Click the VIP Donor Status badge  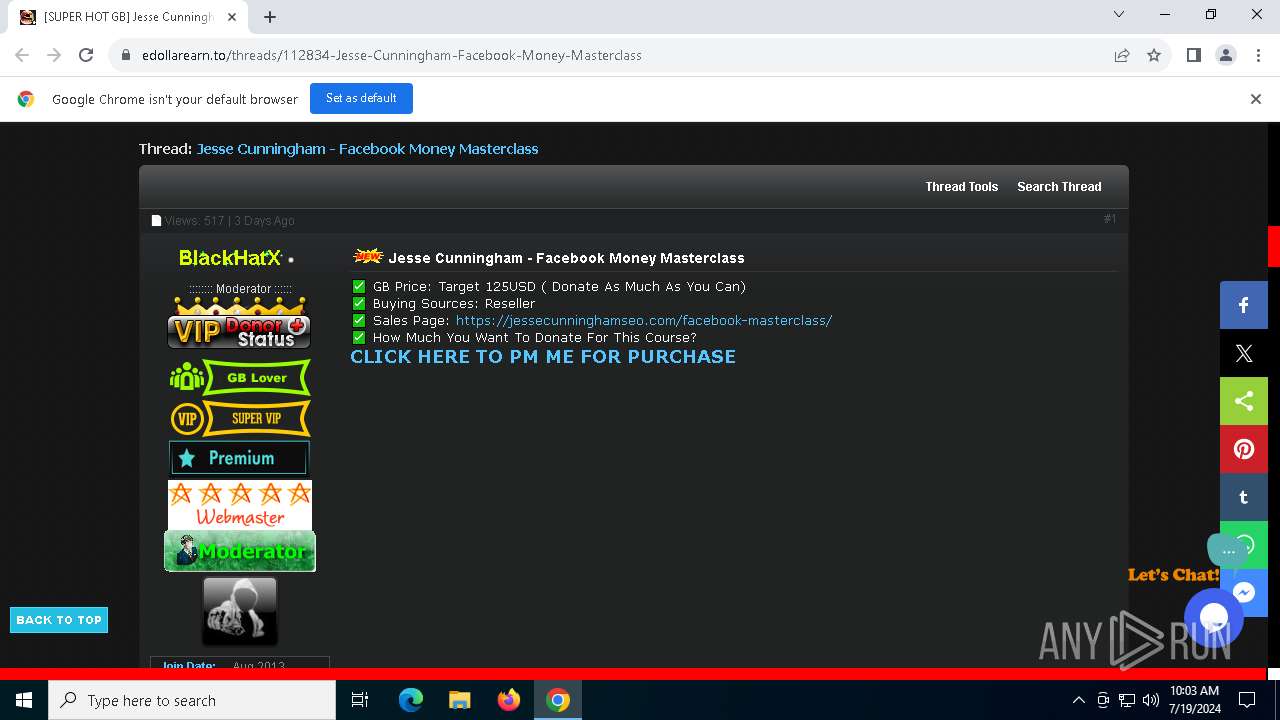[239, 324]
